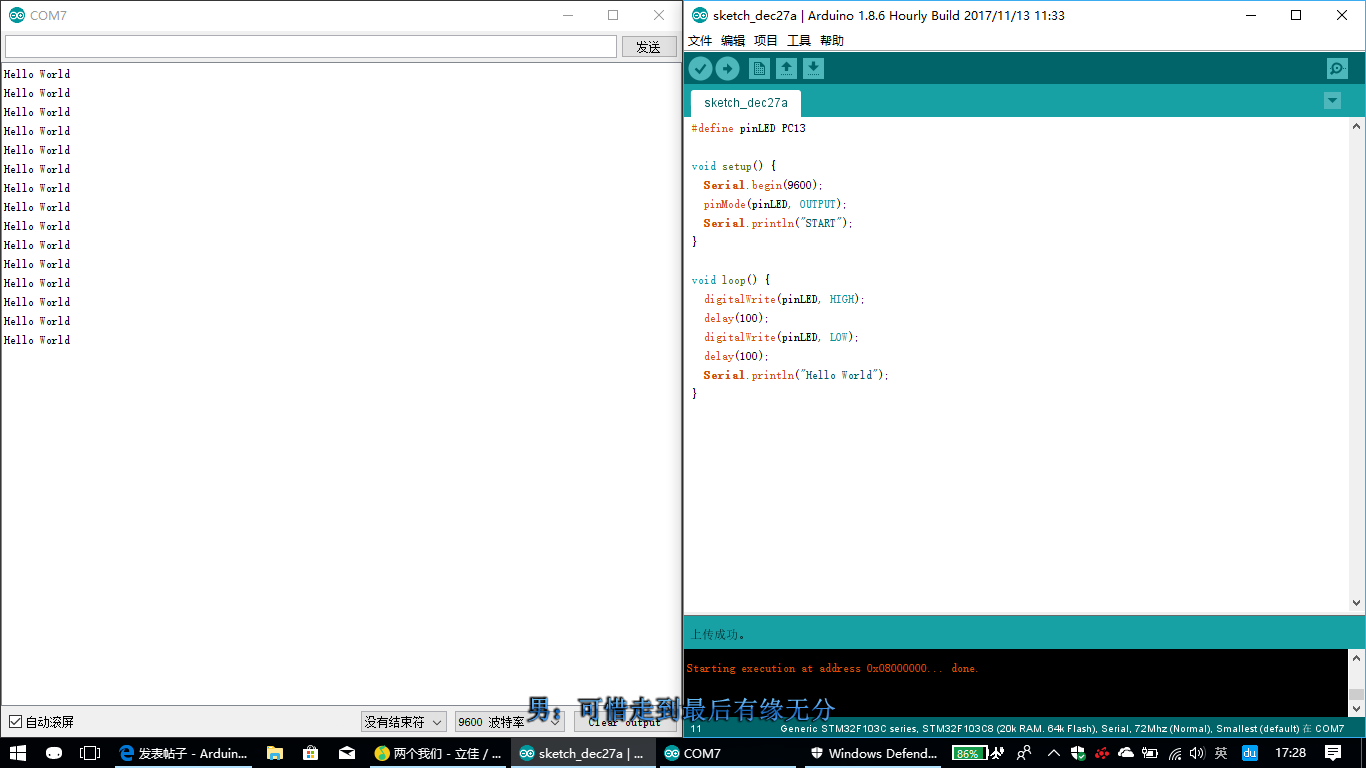This screenshot has width=1366, height=768.
Task: Click the power plug tray icon
Action: coord(1150,753)
